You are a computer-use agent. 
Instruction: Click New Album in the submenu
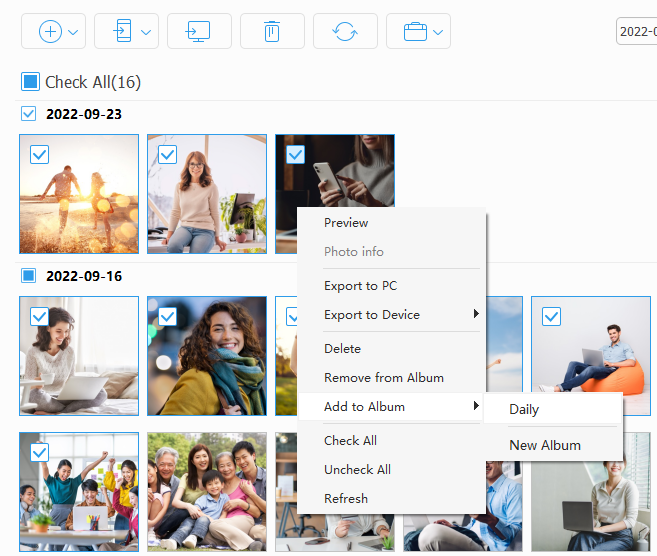click(x=544, y=445)
